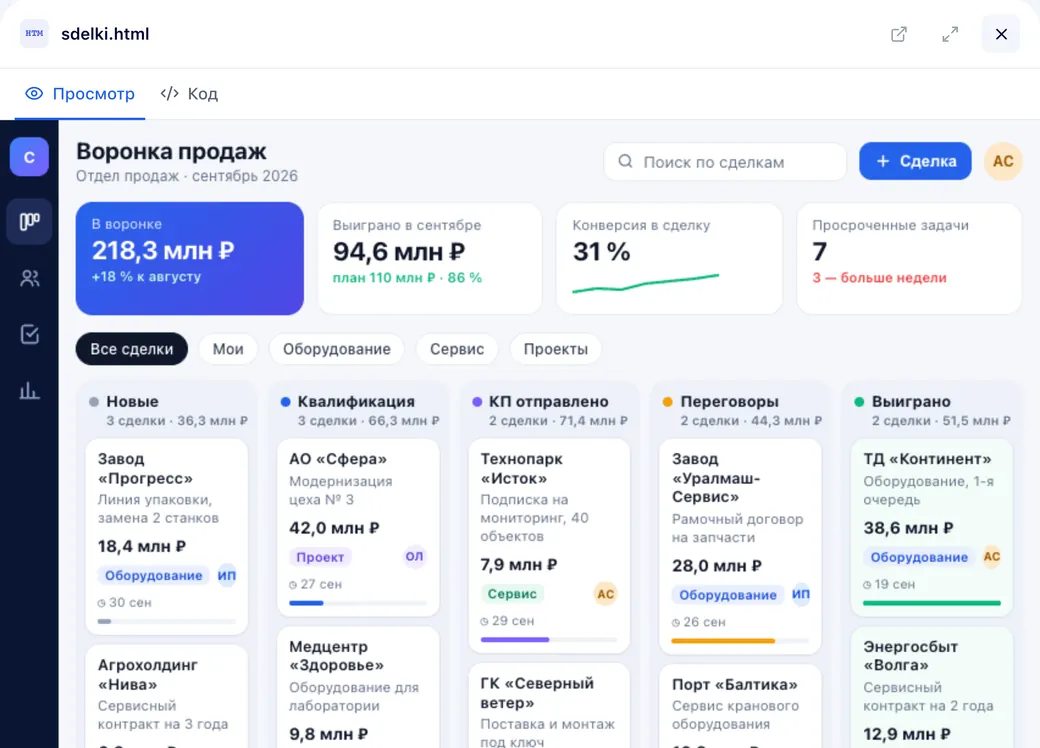This screenshot has width=1040, height=748.
Task: Click АС avatar on Технопарк «Исток» card
Action: (x=606, y=593)
